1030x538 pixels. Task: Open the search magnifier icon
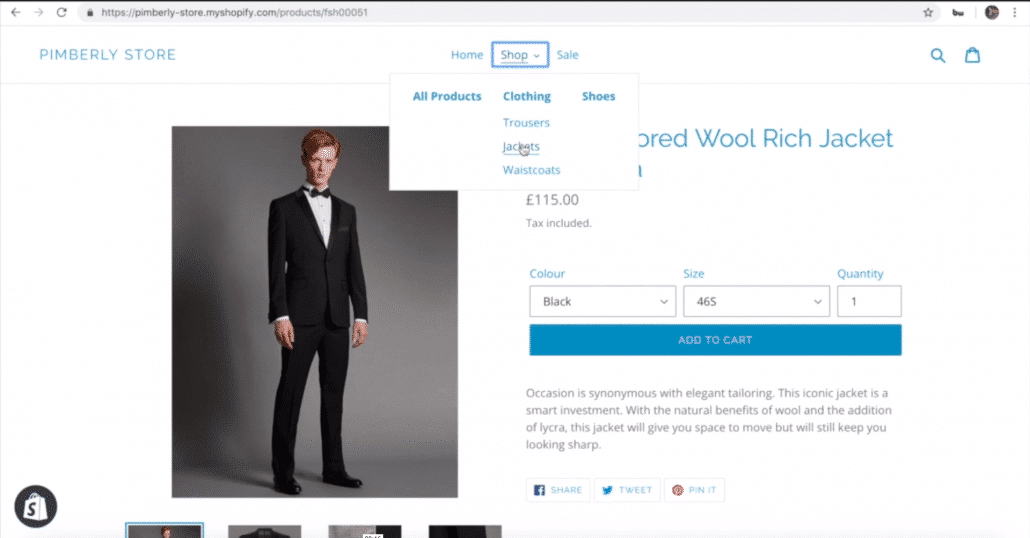(937, 55)
